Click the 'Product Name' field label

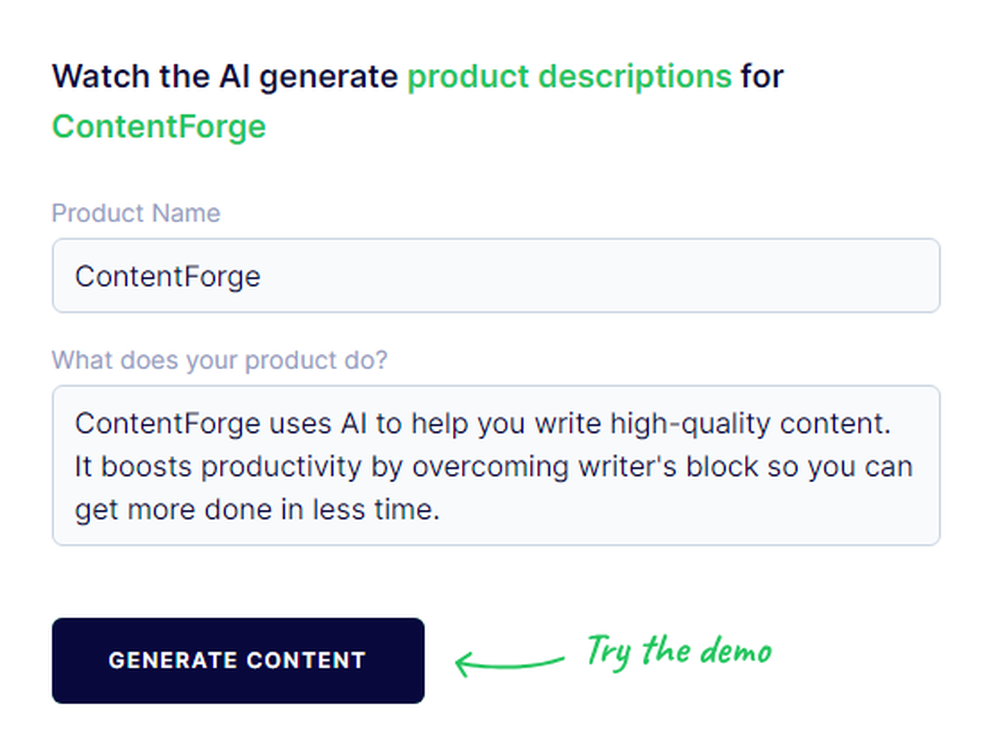click(x=136, y=213)
